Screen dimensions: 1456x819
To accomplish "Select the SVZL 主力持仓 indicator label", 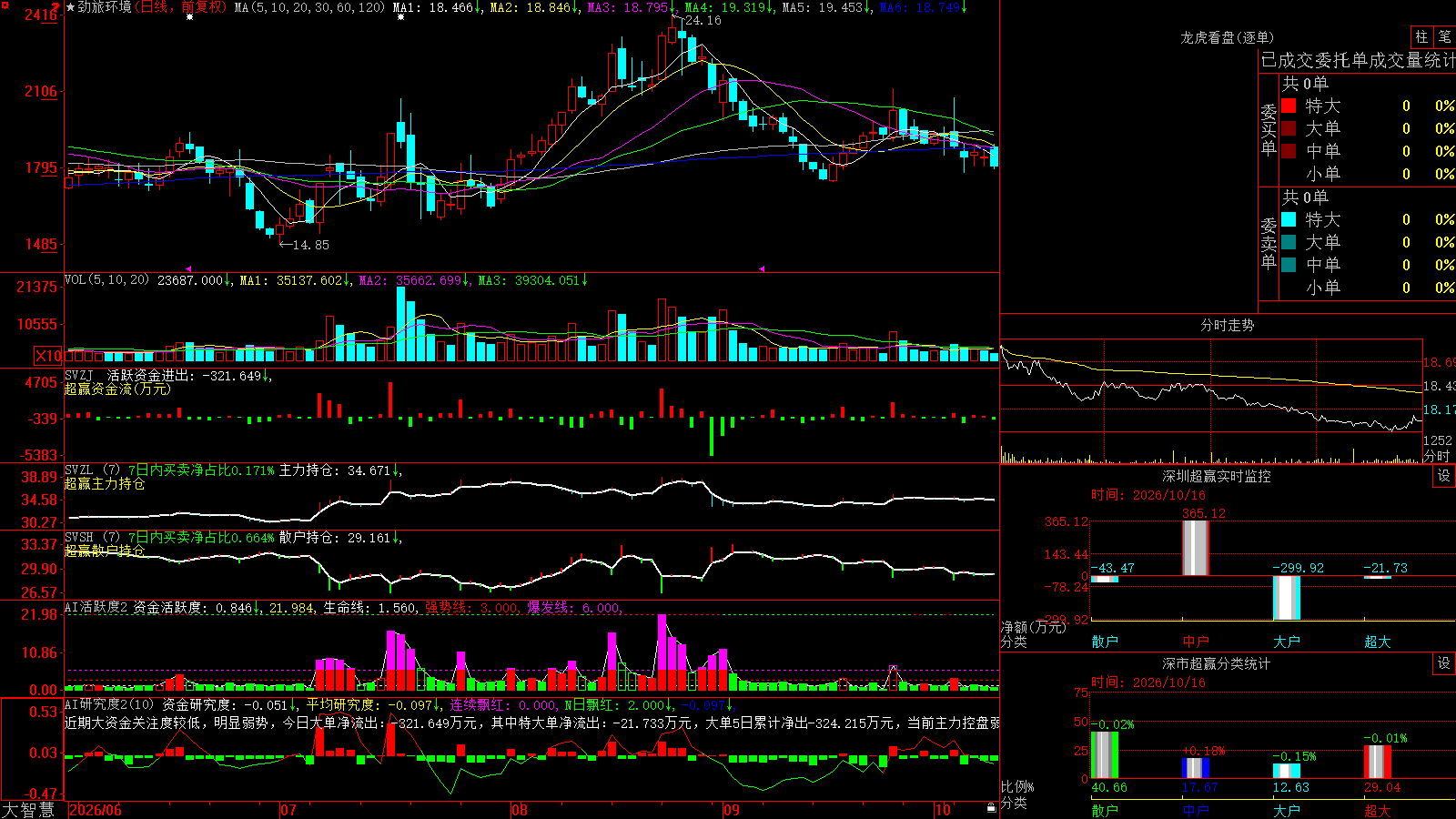I will (x=232, y=470).
